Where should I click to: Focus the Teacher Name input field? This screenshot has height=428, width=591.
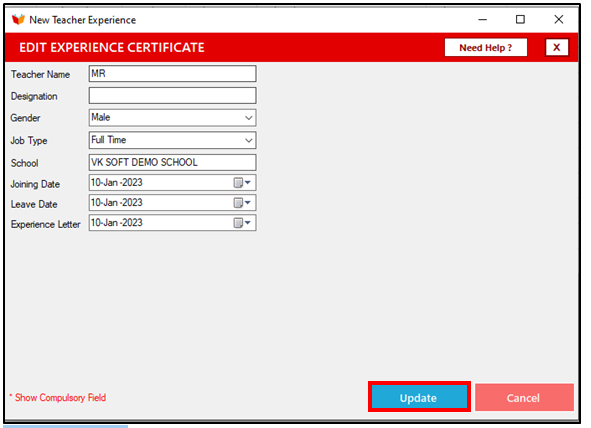pos(173,74)
